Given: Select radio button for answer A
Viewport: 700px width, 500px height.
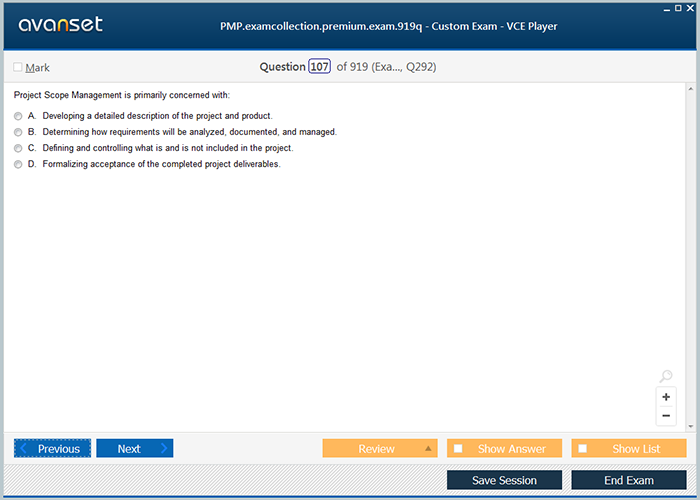Looking at the screenshot, I should tap(18, 116).
